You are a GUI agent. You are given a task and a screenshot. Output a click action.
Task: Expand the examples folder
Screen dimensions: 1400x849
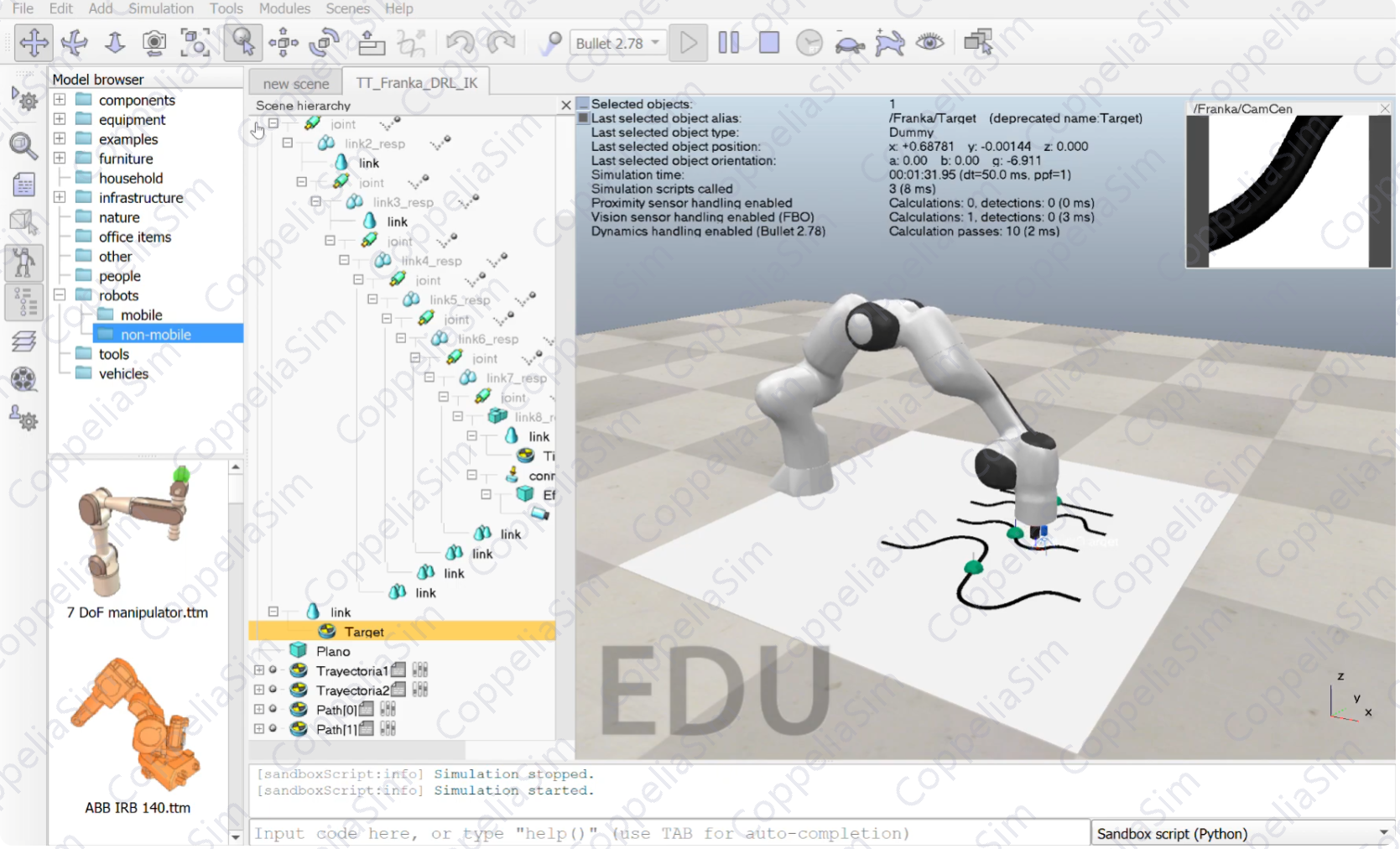[x=60, y=138]
